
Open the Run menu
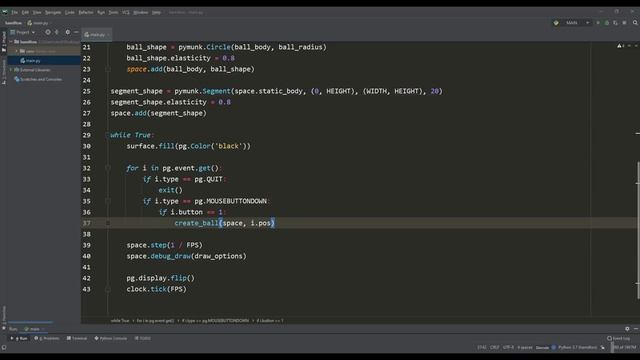click(x=101, y=12)
